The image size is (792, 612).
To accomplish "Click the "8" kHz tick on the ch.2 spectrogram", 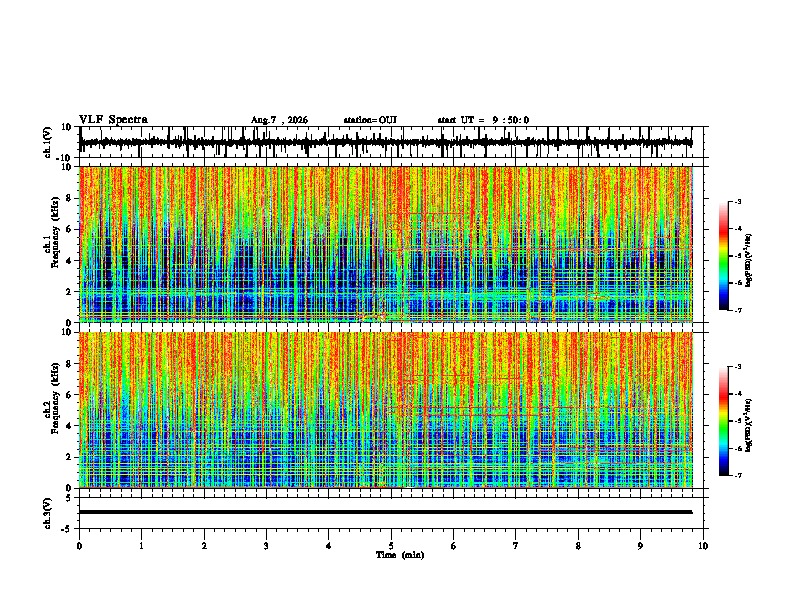I will tap(69, 364).
